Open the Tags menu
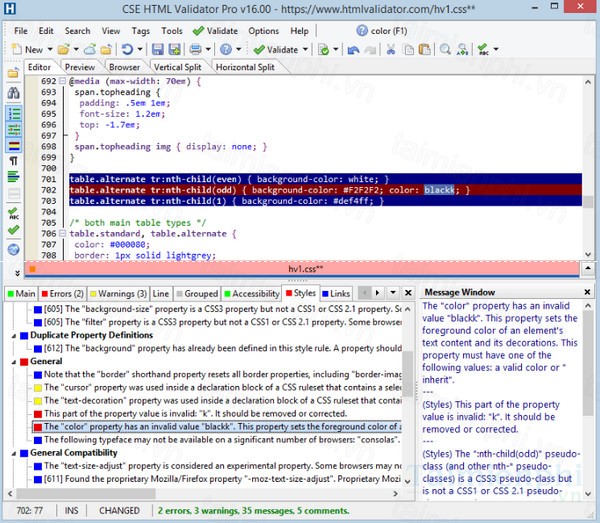The width and height of the screenshot is (600, 523). [x=140, y=31]
